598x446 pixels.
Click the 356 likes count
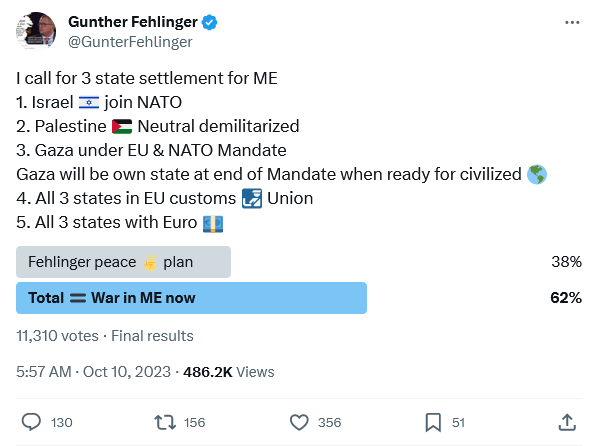point(330,423)
